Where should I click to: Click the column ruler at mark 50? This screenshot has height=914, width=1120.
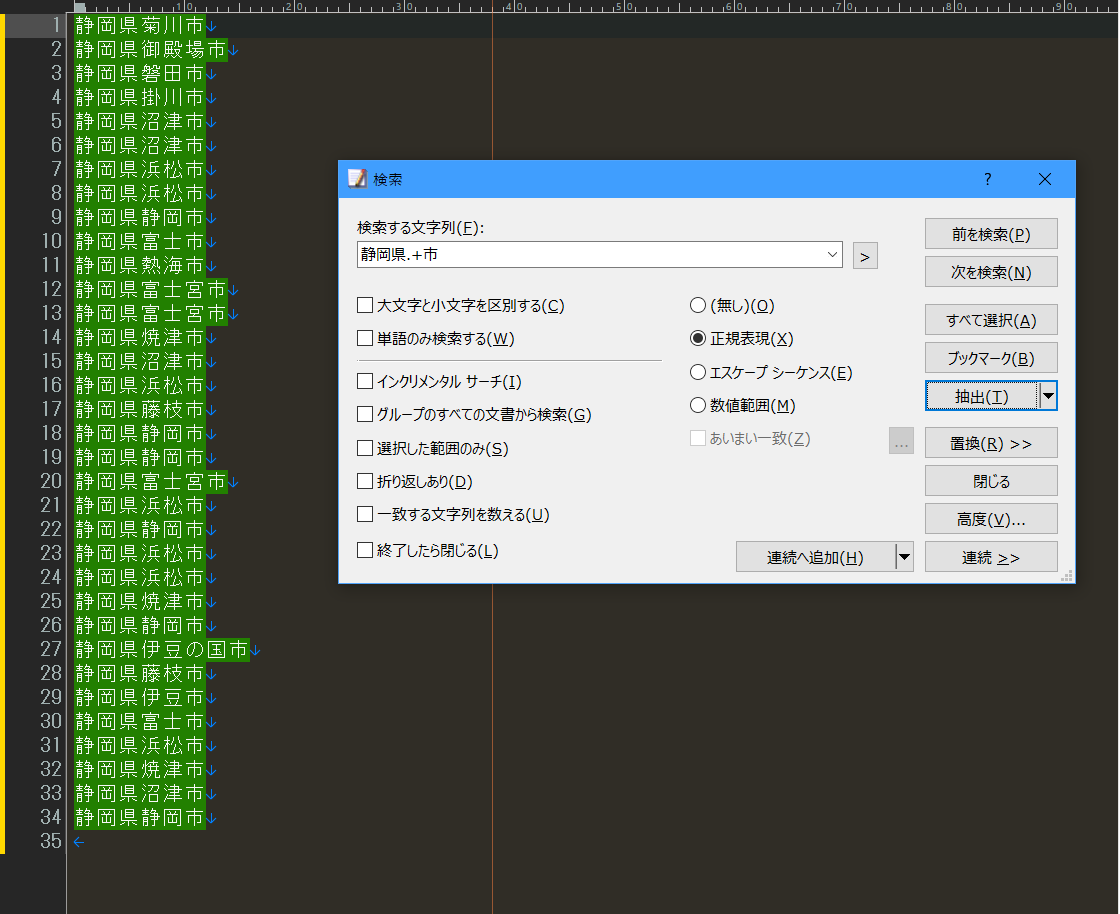pyautogui.click(x=626, y=6)
